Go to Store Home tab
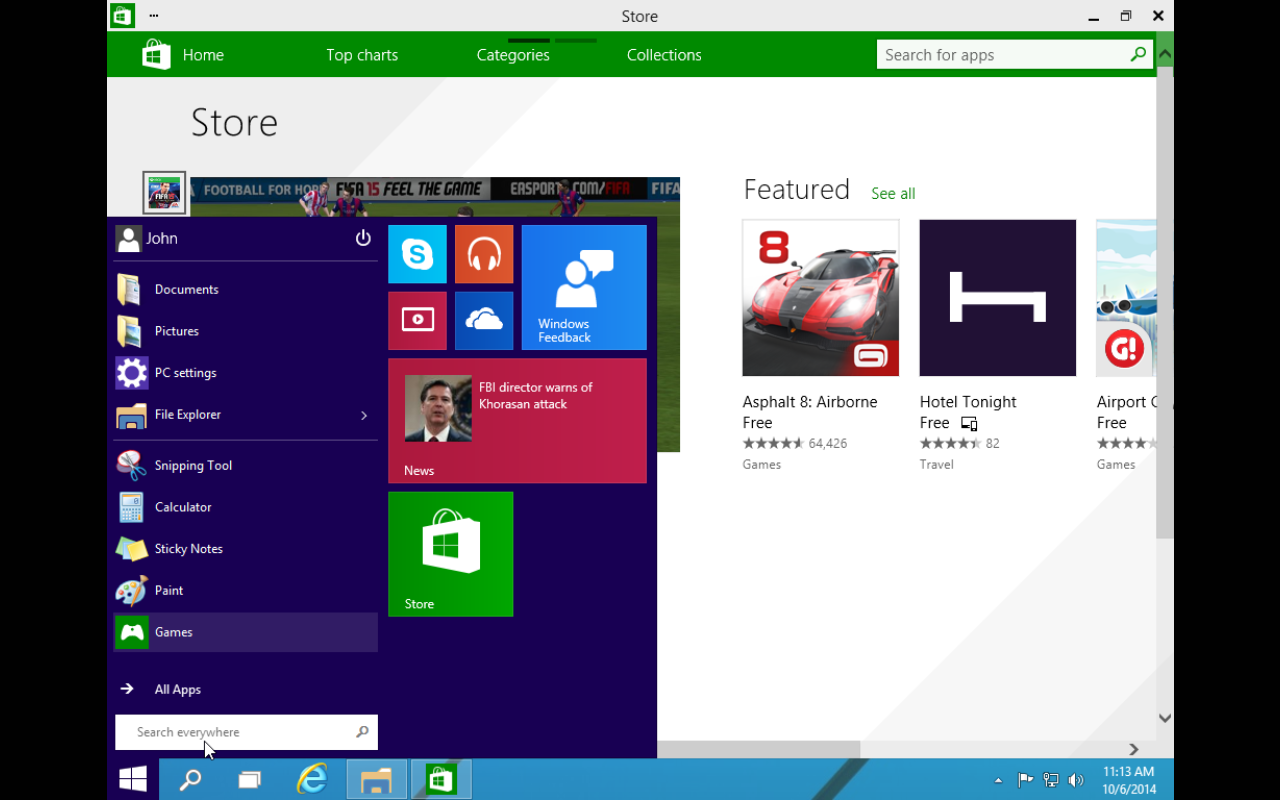Viewport: 1280px width, 800px height. click(x=203, y=55)
